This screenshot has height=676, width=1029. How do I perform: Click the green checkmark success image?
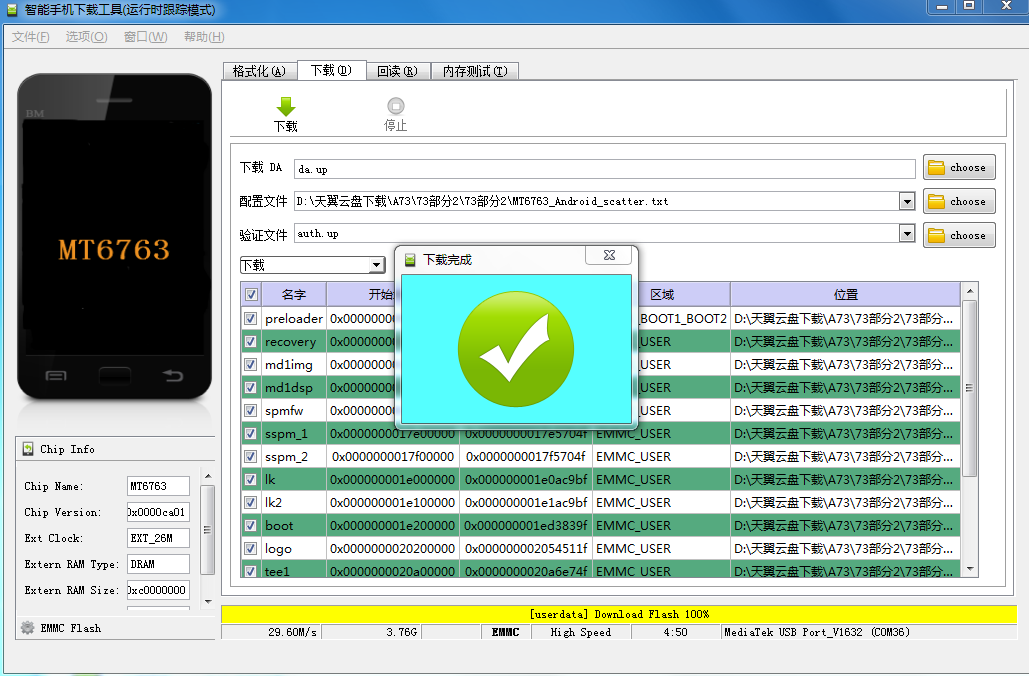click(516, 349)
